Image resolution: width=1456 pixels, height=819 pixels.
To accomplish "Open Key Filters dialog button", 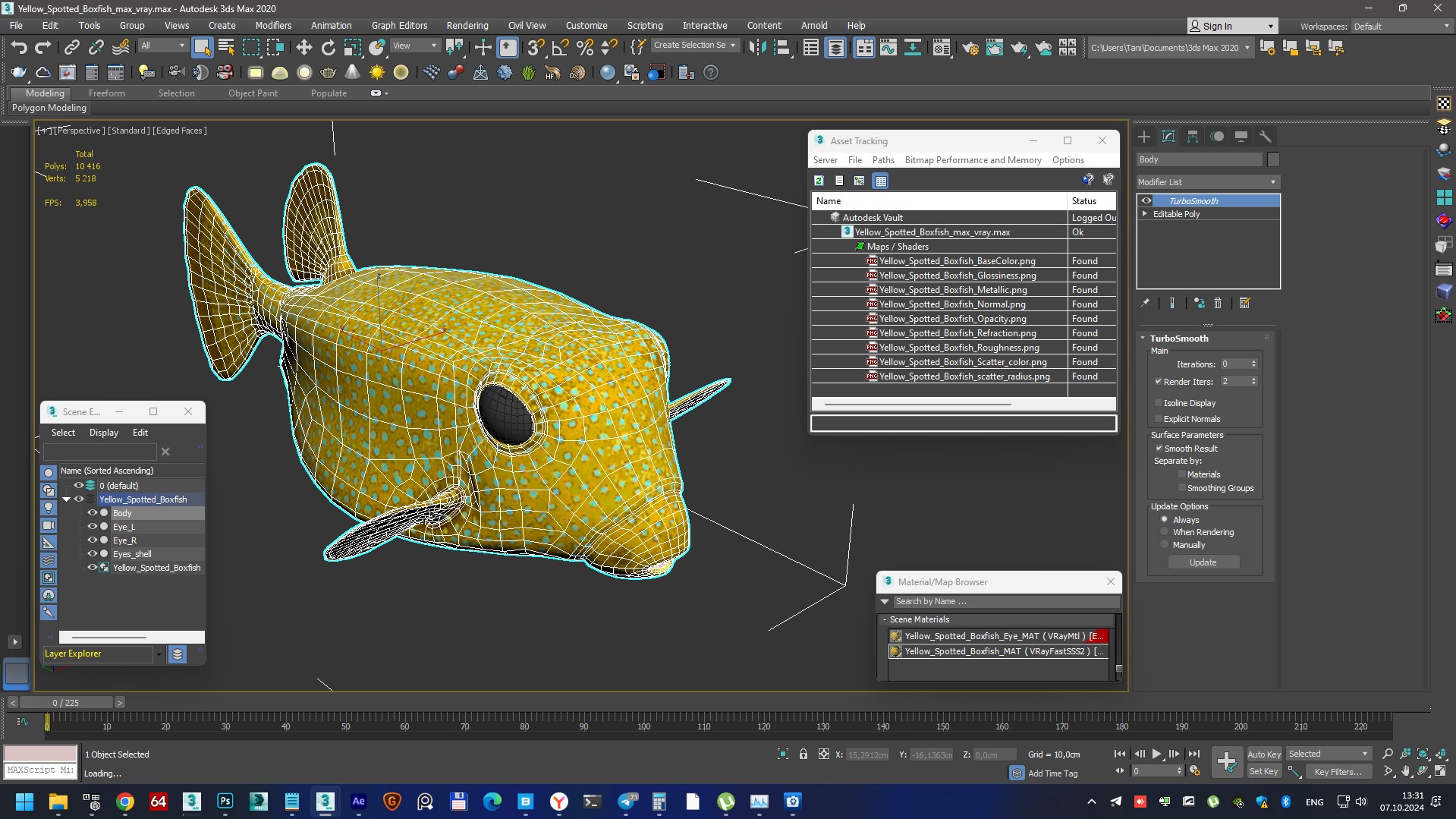I will click(1338, 771).
